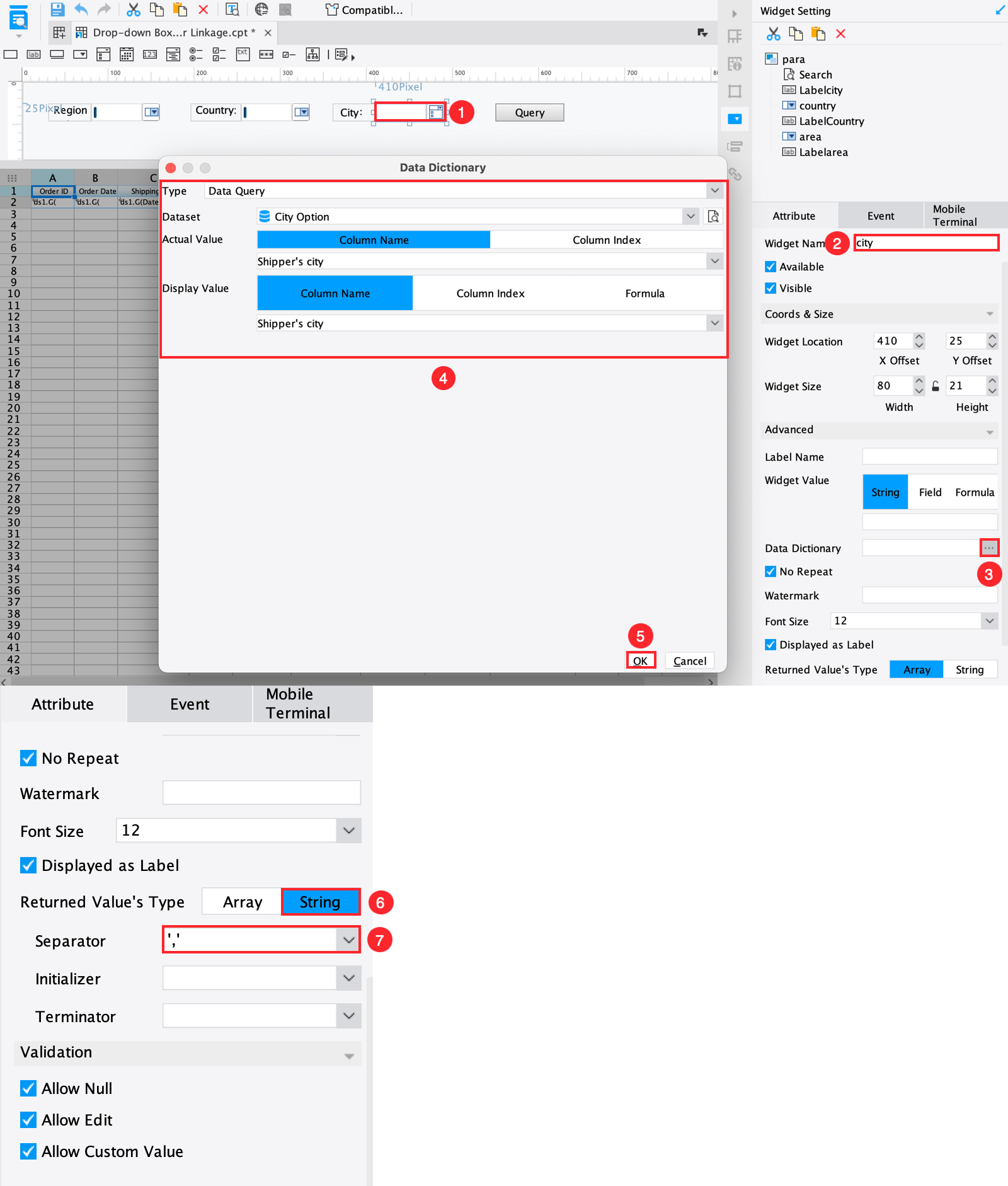Uncheck the Allow Null checkbox
Viewport: 1008px width, 1186px height.
coord(28,1088)
